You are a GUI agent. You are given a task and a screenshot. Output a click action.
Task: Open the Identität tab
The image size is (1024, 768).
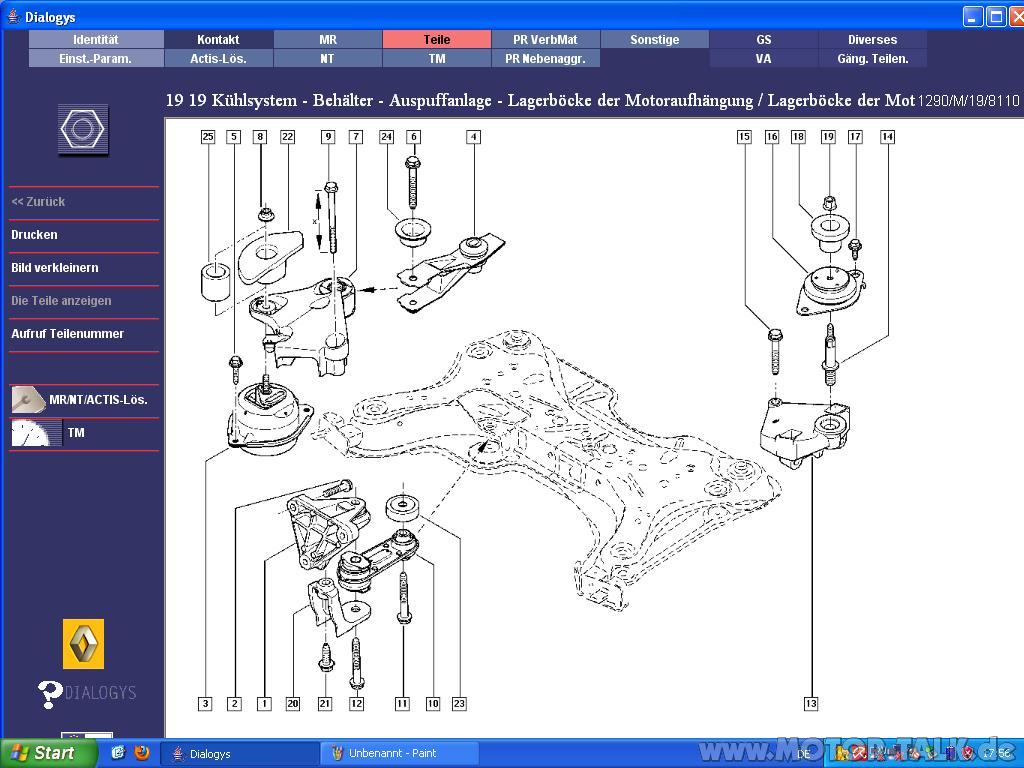point(96,39)
